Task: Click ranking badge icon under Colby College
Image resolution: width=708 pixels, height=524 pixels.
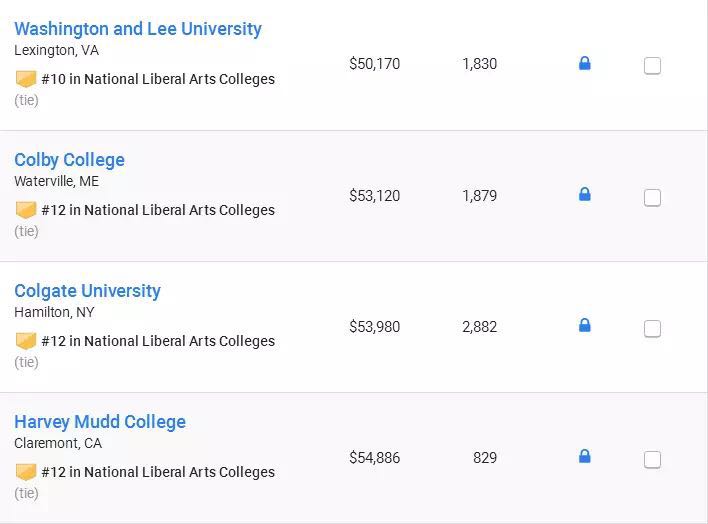Action: click(x=26, y=210)
